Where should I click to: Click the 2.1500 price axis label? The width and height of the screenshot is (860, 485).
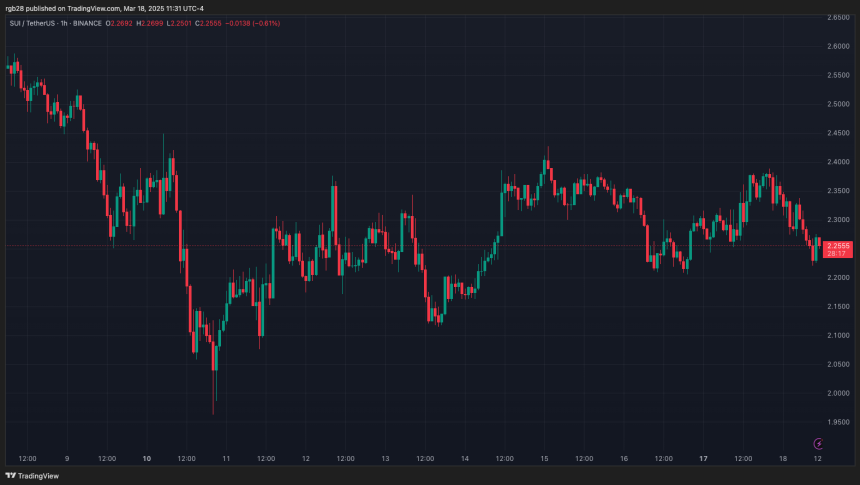tap(838, 307)
